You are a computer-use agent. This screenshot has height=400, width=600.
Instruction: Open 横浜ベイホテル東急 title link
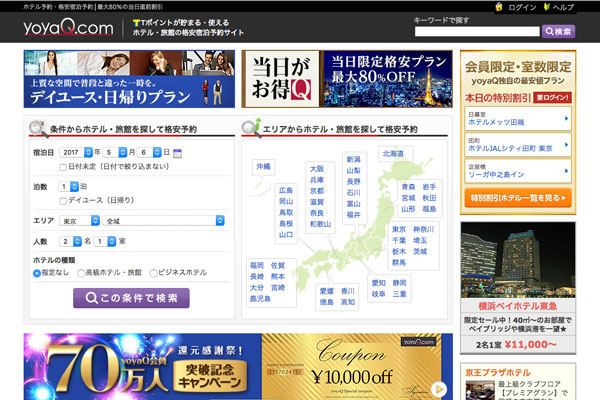(518, 306)
